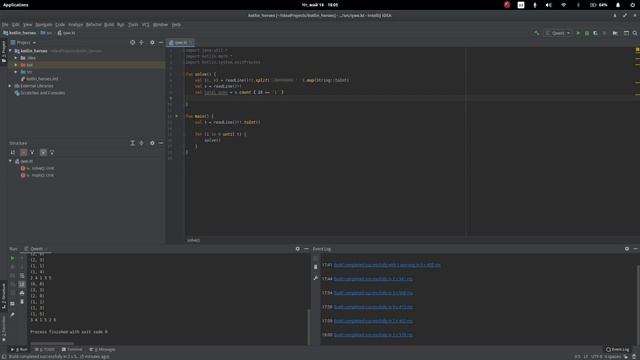The height and width of the screenshot is (360, 640).
Task: Hide the Project panel with minus icon
Action: click(x=161, y=42)
